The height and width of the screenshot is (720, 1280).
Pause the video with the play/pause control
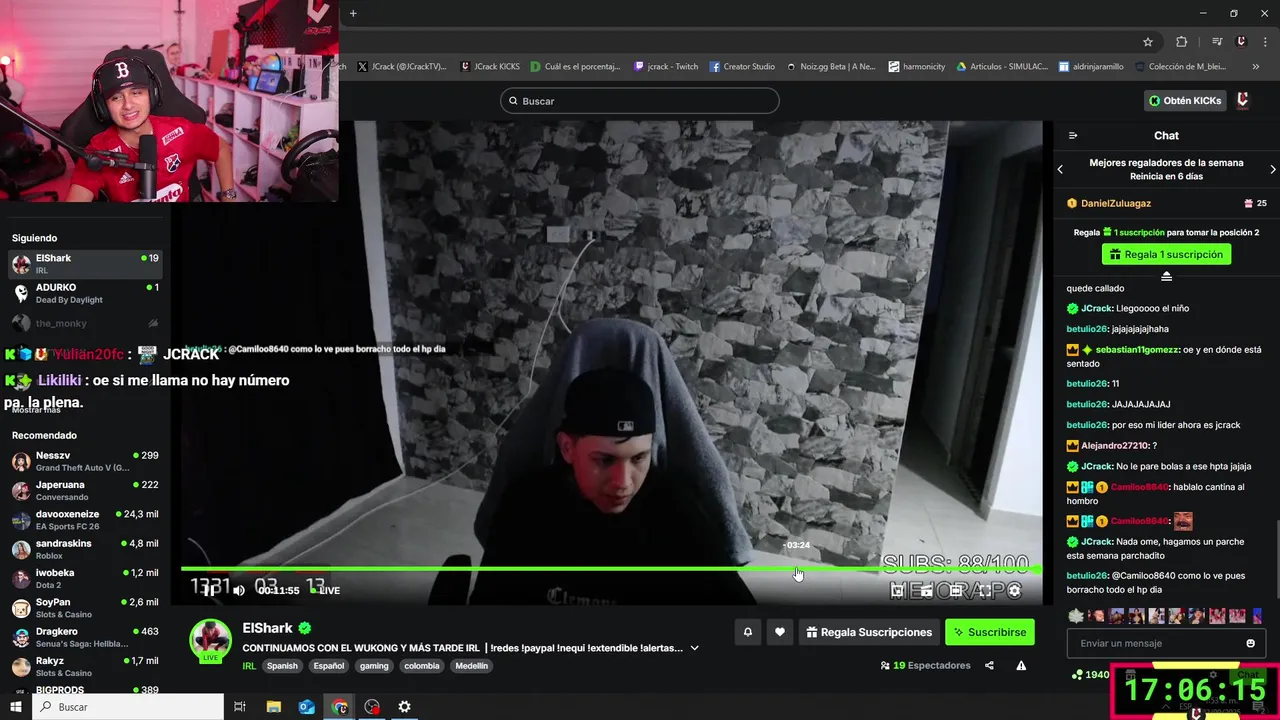tap(210, 590)
